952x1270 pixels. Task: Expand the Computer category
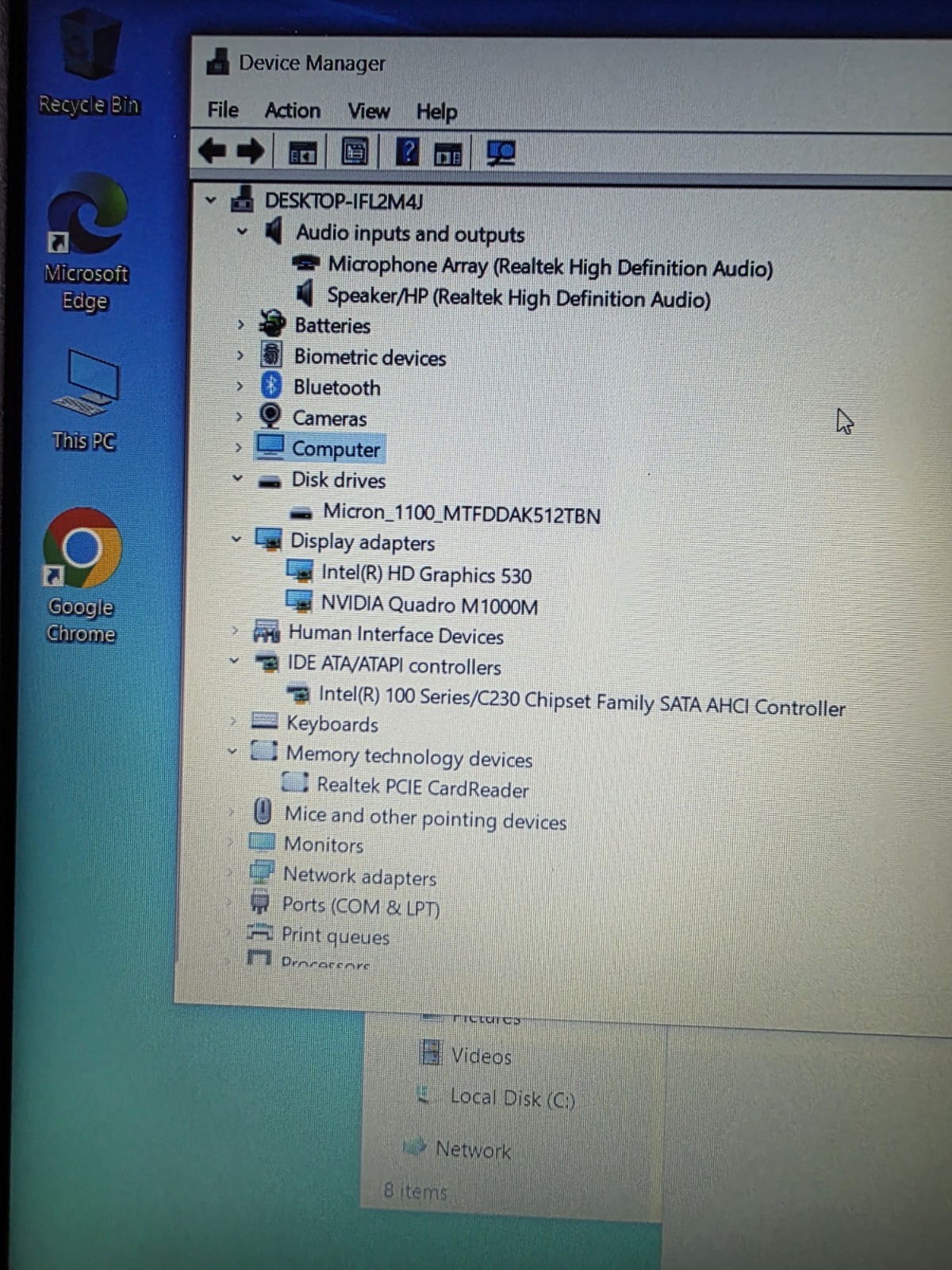point(238,447)
